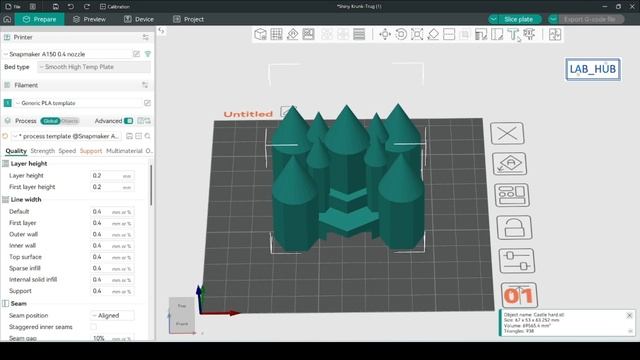Open the Calibration menu
Viewport: 640px width, 360px height.
click(115, 7)
